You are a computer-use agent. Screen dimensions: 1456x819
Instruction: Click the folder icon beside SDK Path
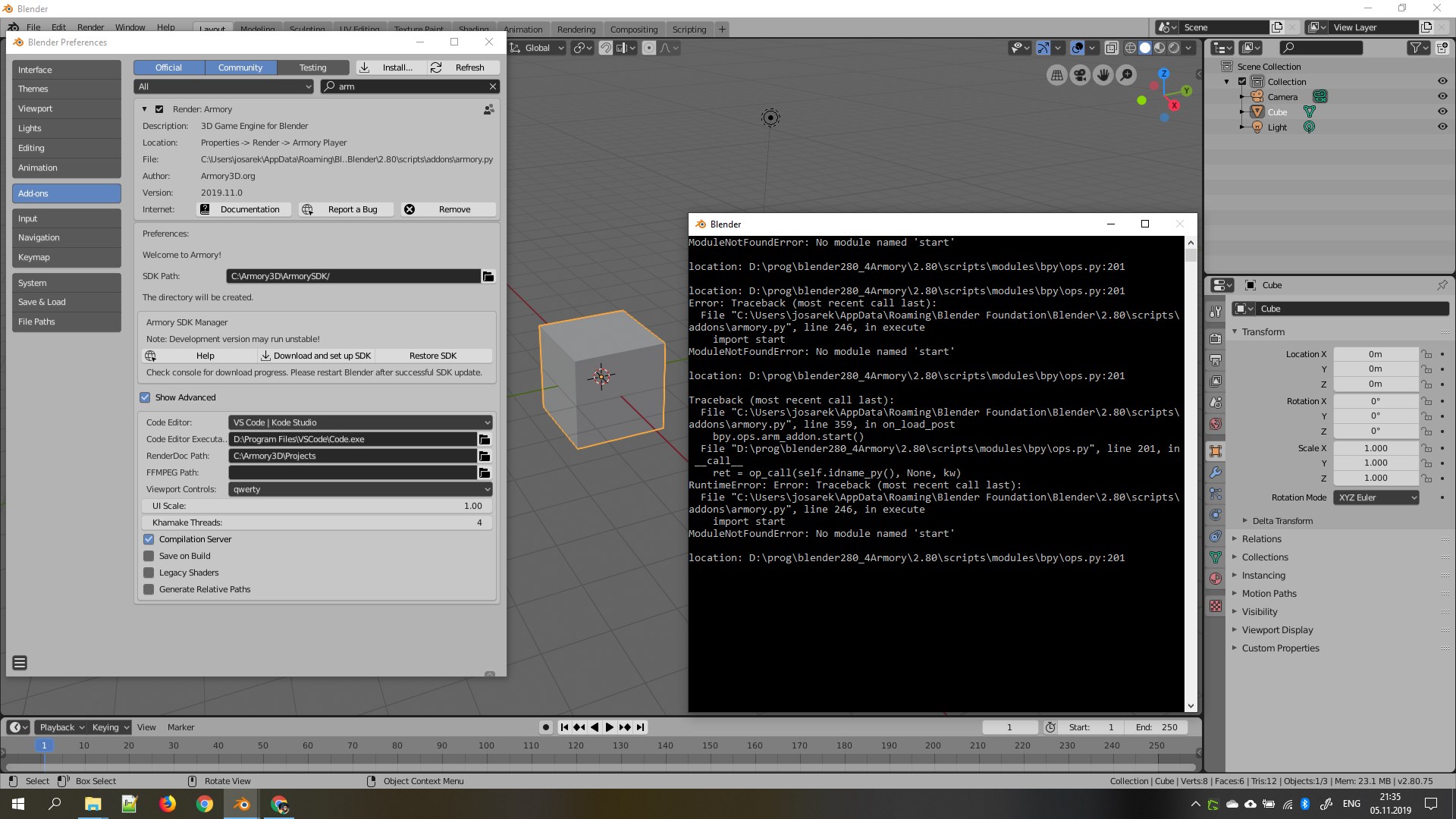[488, 277]
